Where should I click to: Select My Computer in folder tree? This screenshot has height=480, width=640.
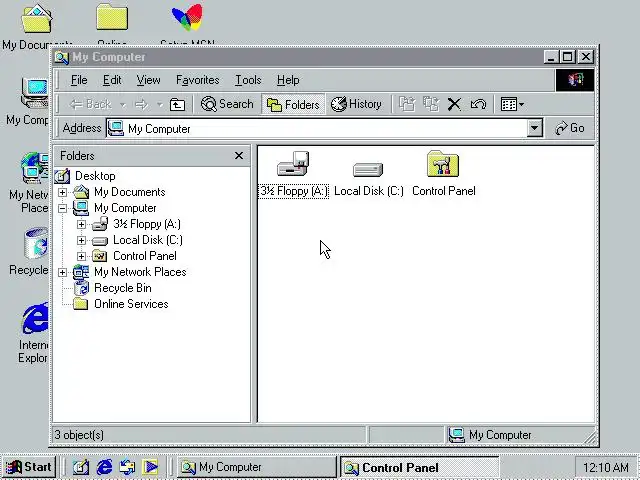[125, 208]
